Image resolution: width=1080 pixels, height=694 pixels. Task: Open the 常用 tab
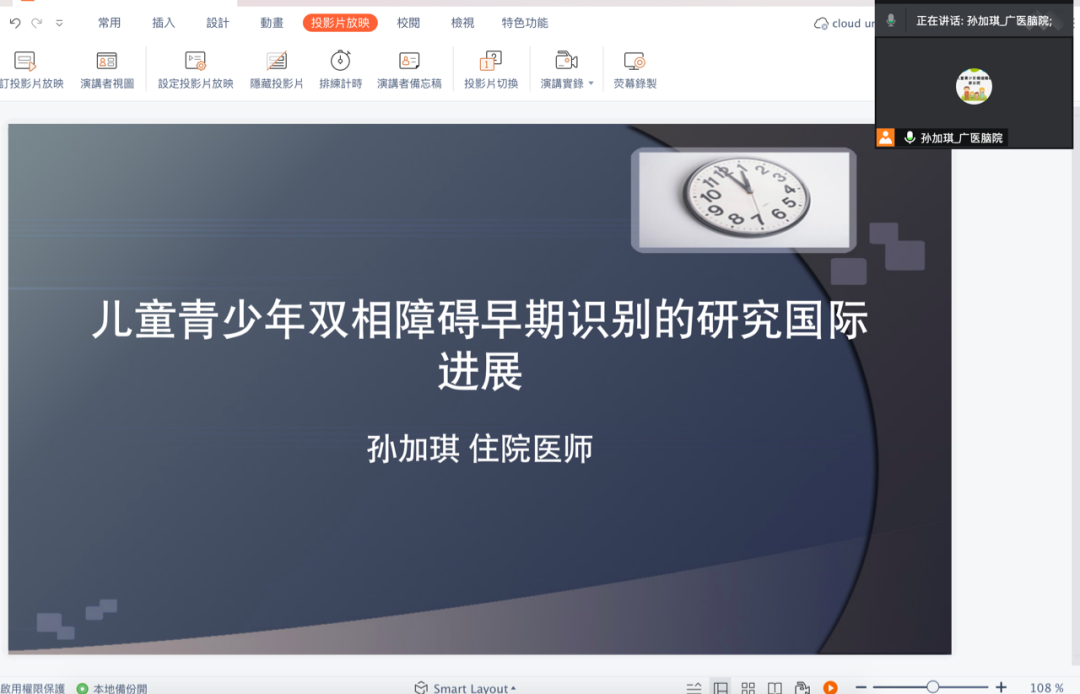pyautogui.click(x=110, y=23)
